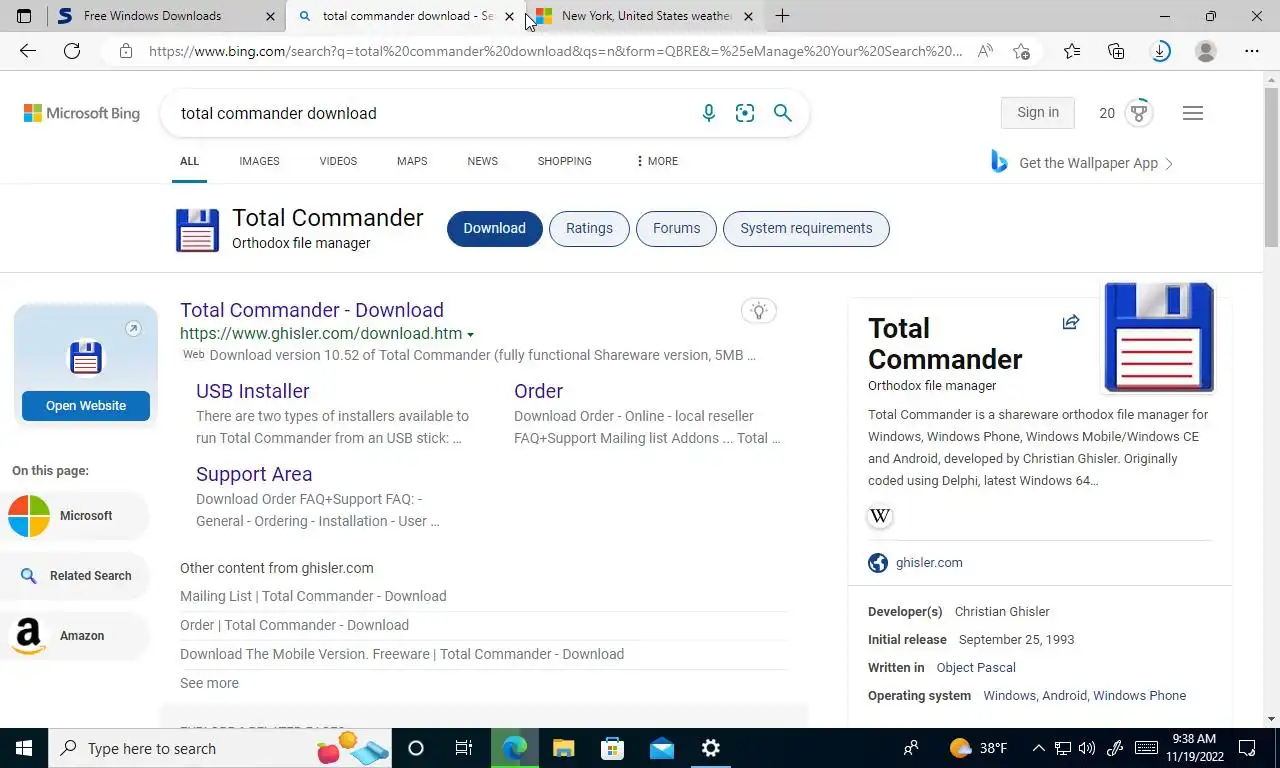The image size is (1280, 768).
Task: Open Microsoft Store from the taskbar
Action: 613,748
